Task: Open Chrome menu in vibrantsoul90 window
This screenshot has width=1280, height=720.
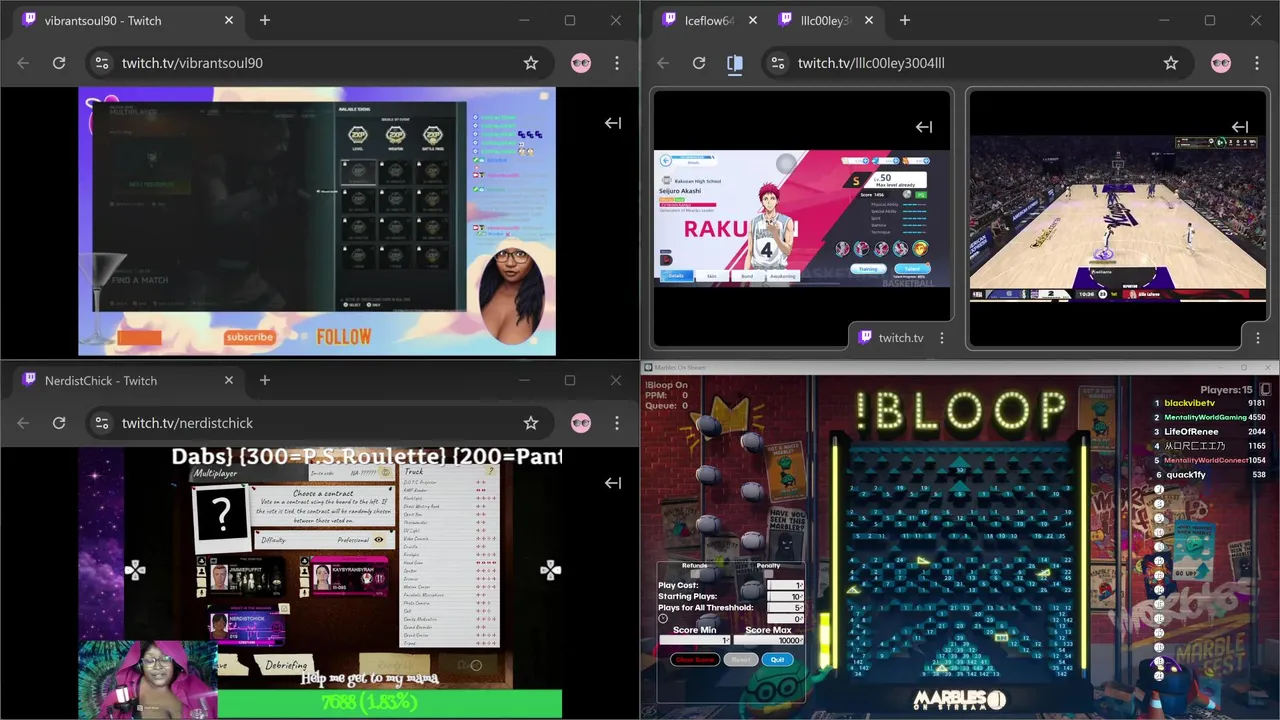Action: click(617, 63)
